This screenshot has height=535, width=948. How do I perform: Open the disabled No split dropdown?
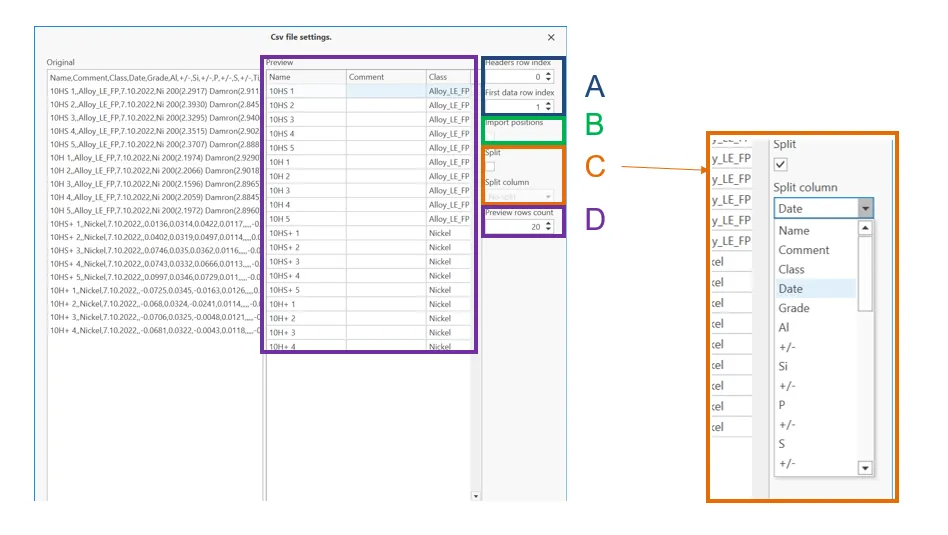pyautogui.click(x=519, y=196)
